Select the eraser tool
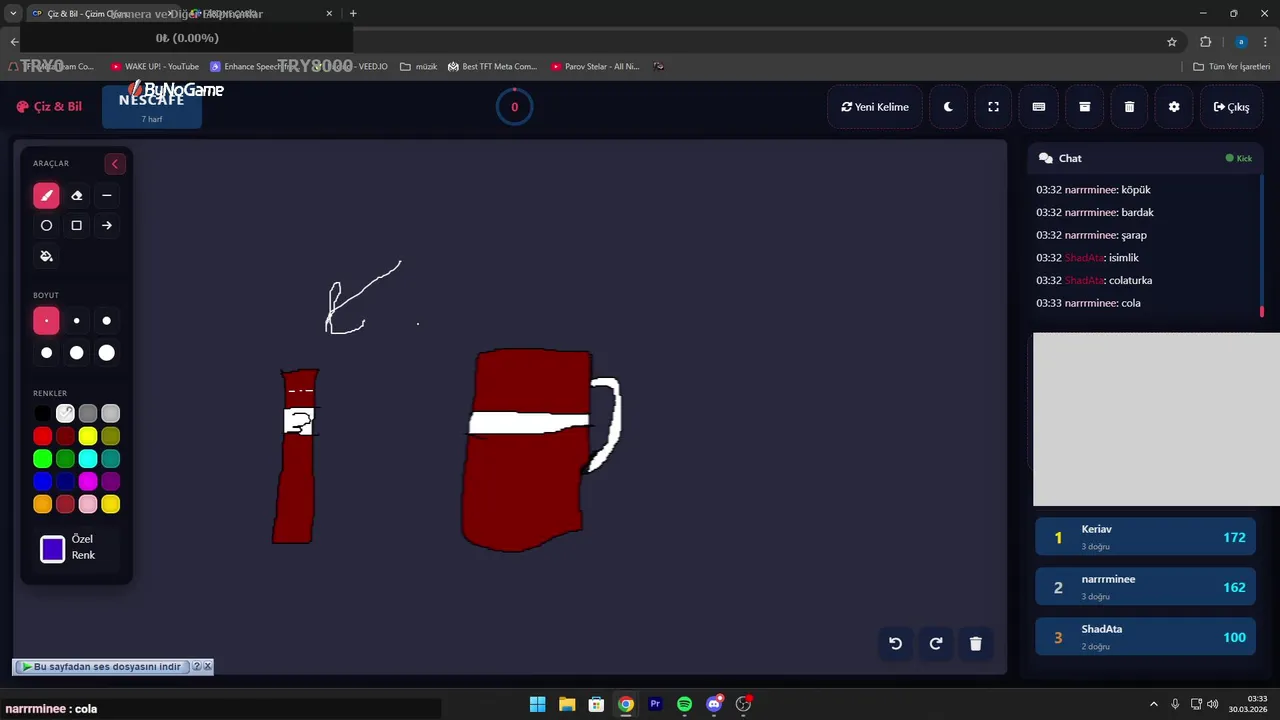Screen dimensions: 1280x720 [76, 196]
